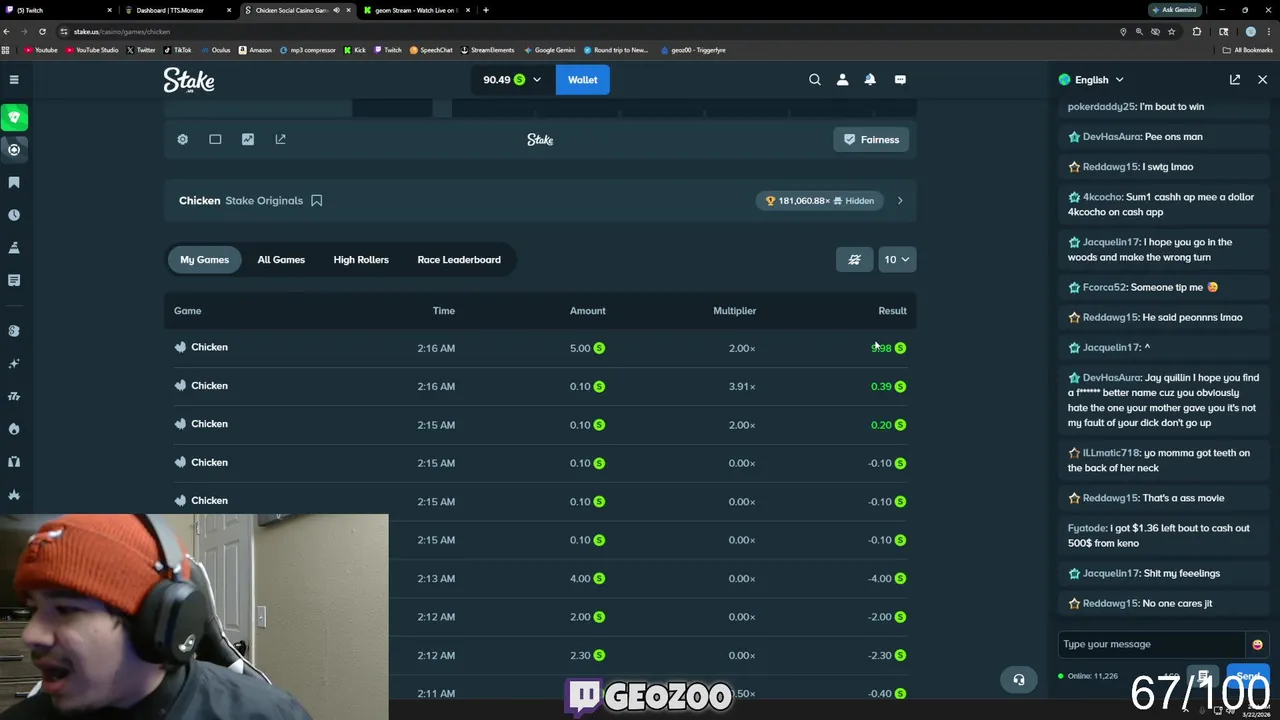1280x720 pixels.
Task: Open the My Bets list sidebar icon
Action: tap(14, 280)
